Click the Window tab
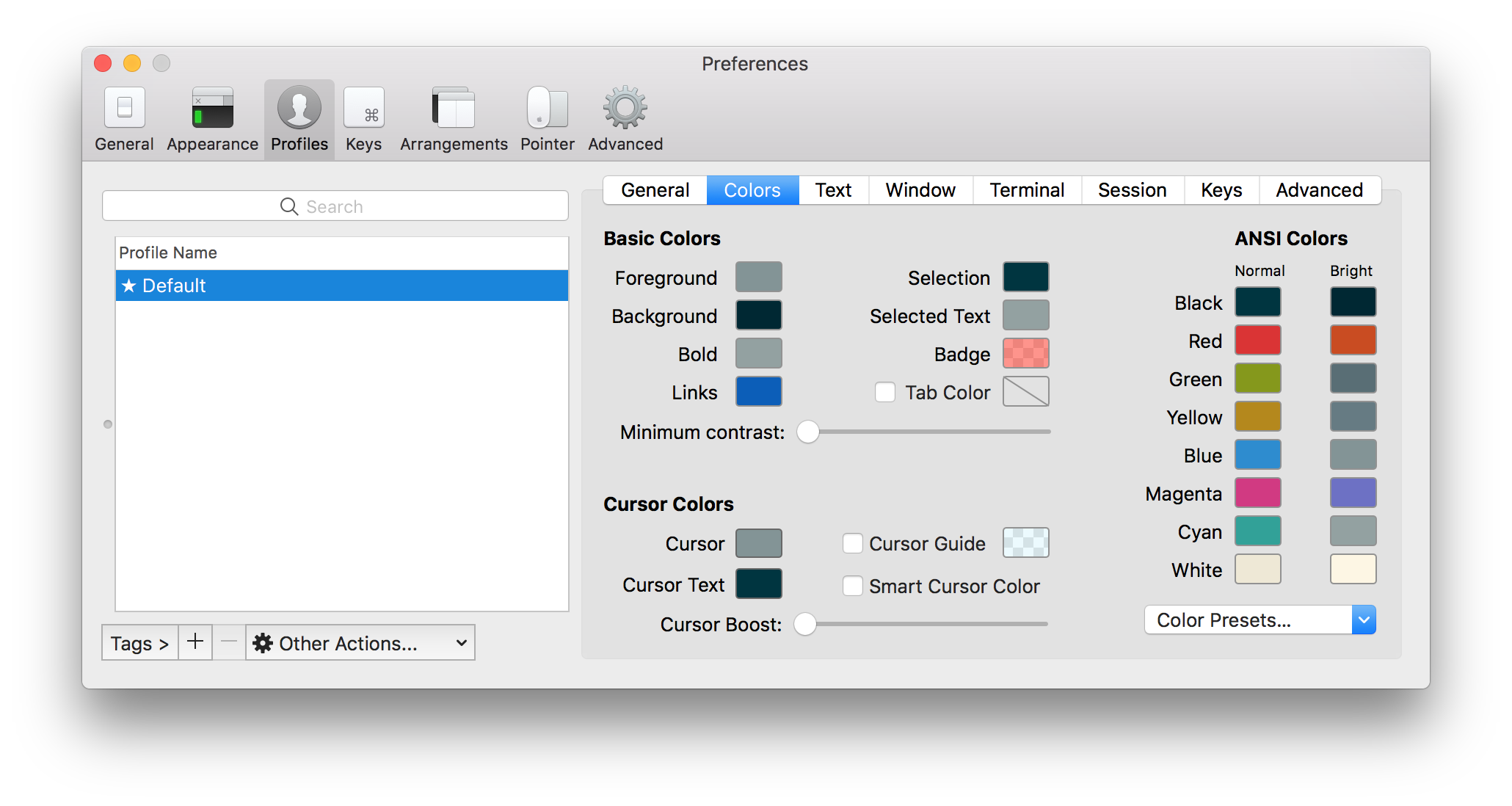Image resolution: width=1512 pixels, height=806 pixels. pyautogui.click(x=920, y=190)
